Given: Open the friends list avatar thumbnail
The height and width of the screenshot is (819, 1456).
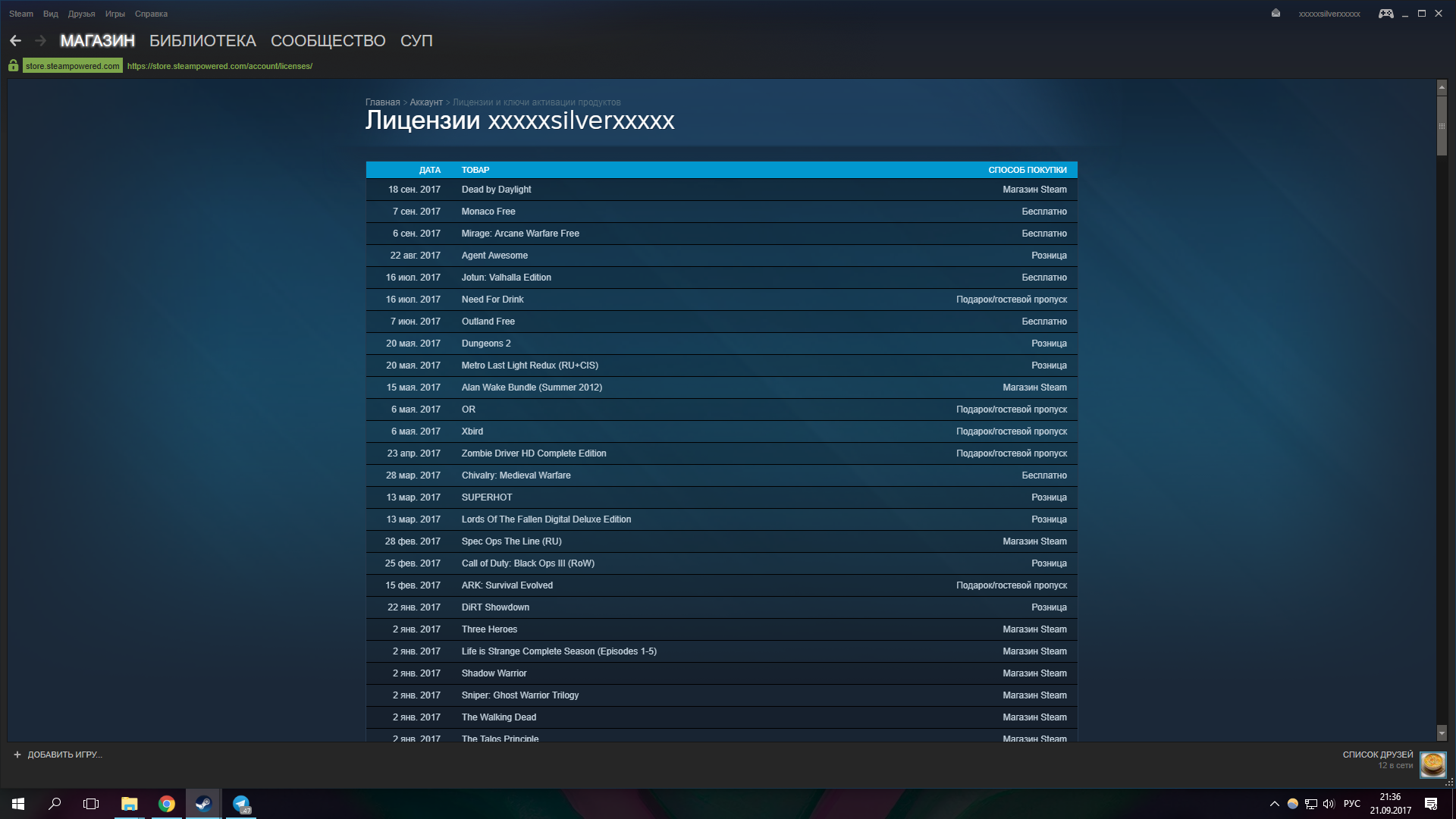Looking at the screenshot, I should tap(1432, 764).
